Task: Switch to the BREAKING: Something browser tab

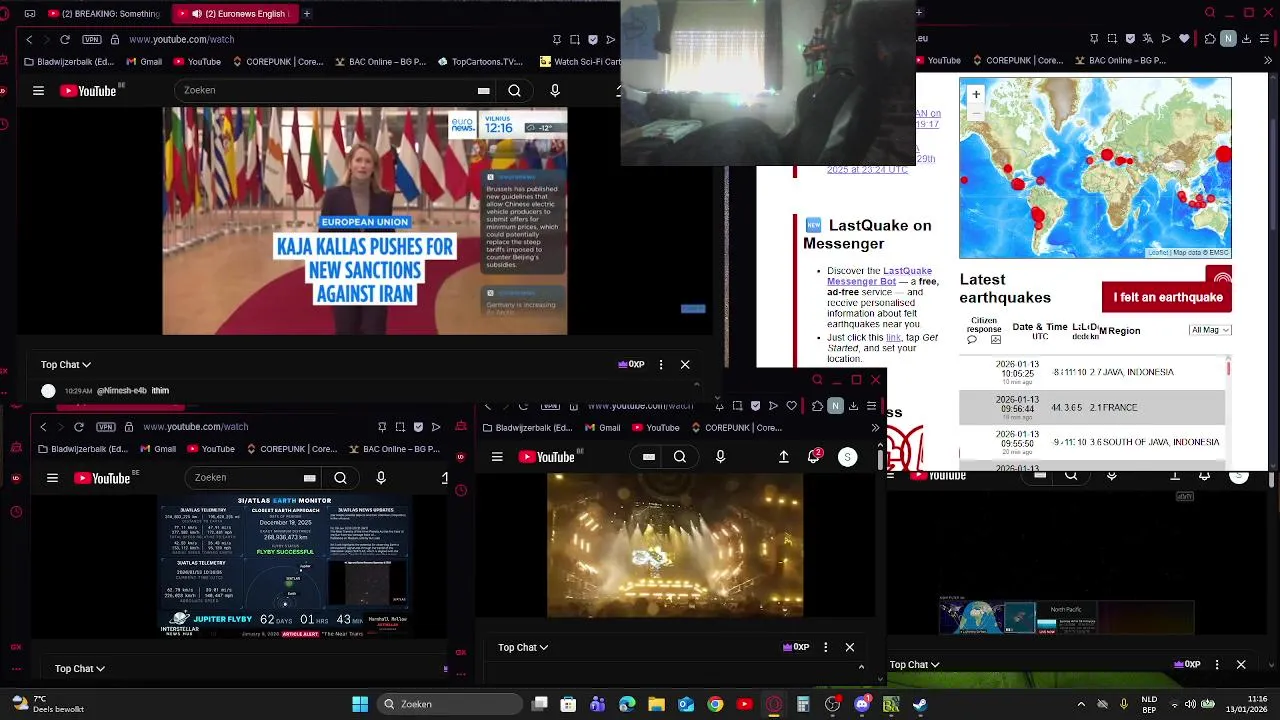Action: click(x=105, y=14)
